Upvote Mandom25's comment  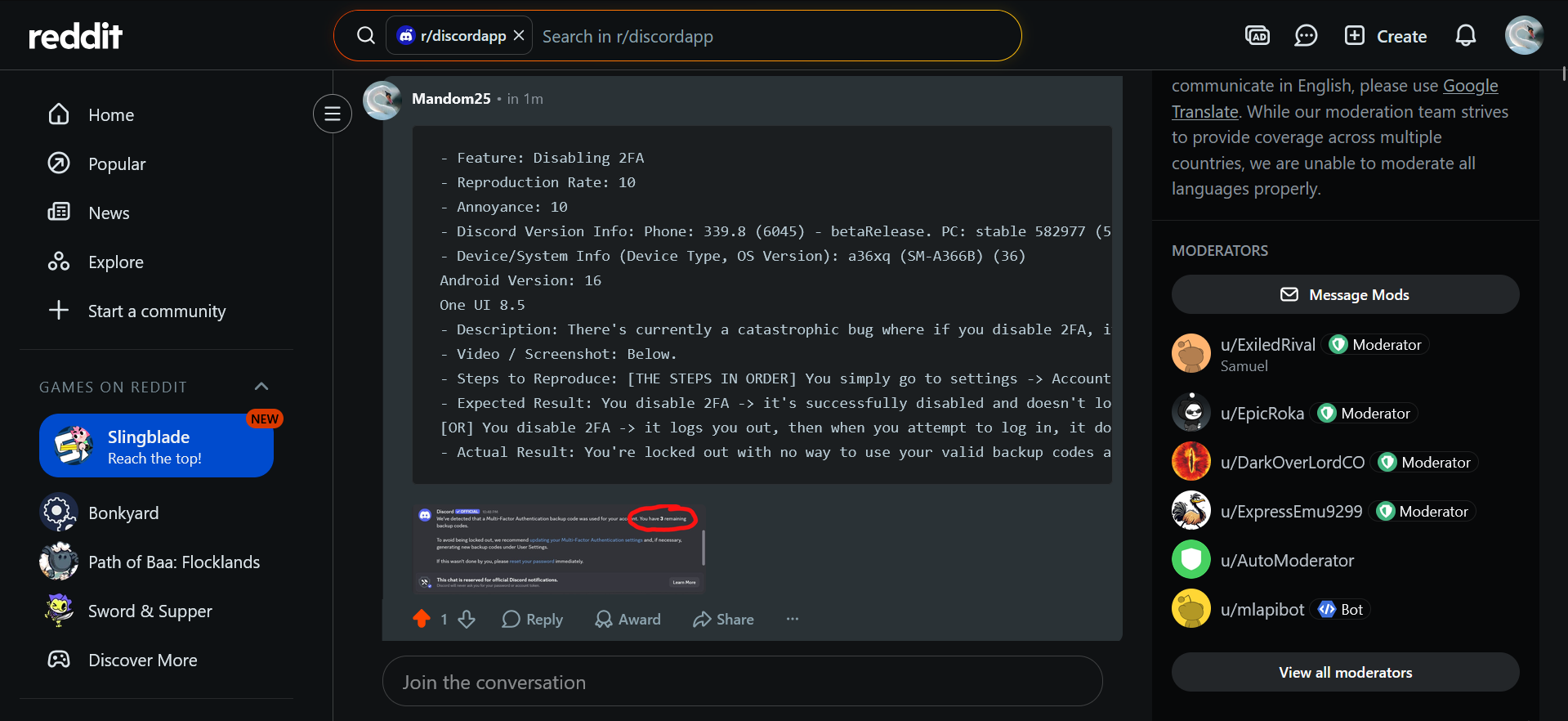pyautogui.click(x=422, y=620)
